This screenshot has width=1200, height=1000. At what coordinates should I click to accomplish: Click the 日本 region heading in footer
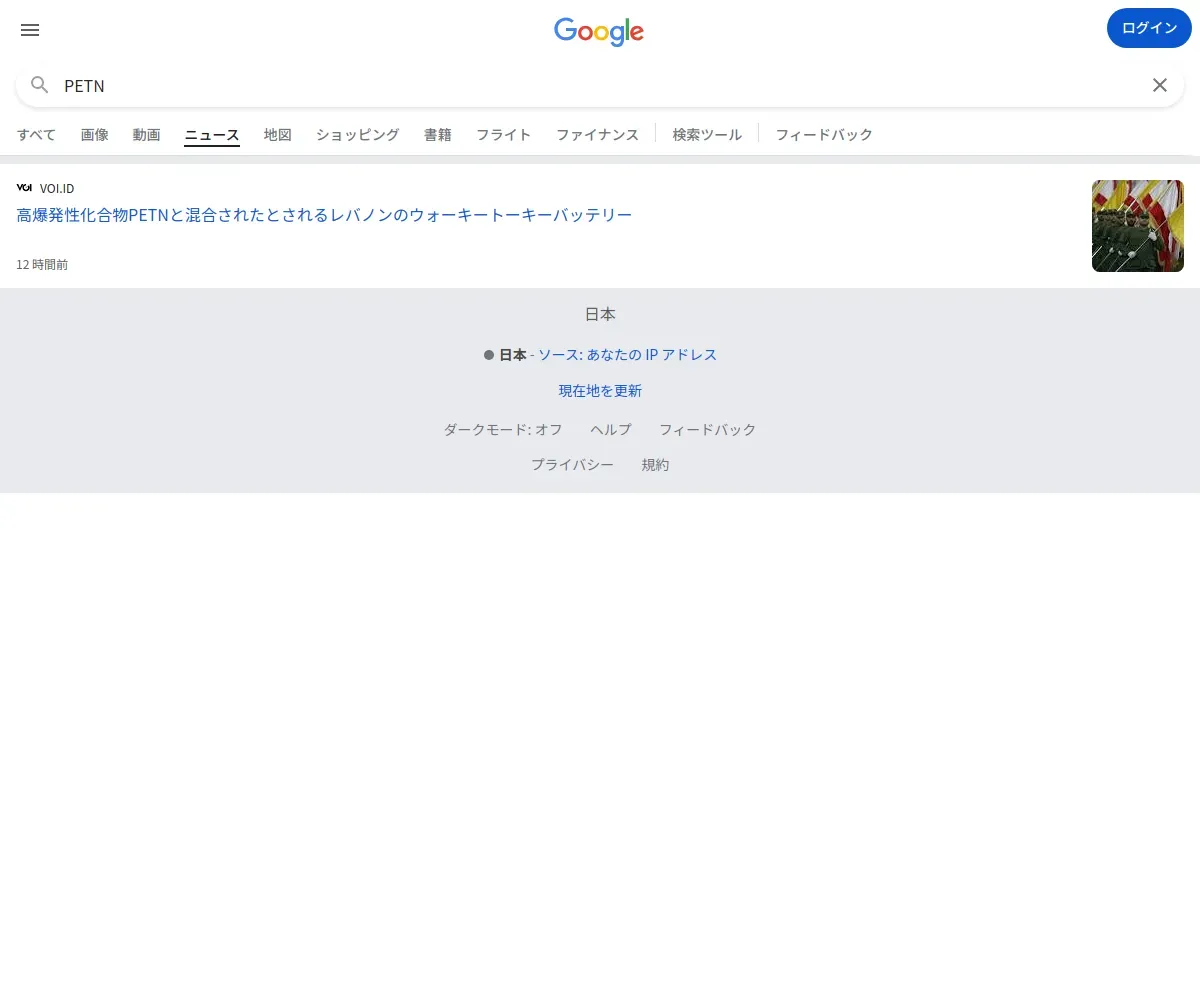tap(600, 314)
